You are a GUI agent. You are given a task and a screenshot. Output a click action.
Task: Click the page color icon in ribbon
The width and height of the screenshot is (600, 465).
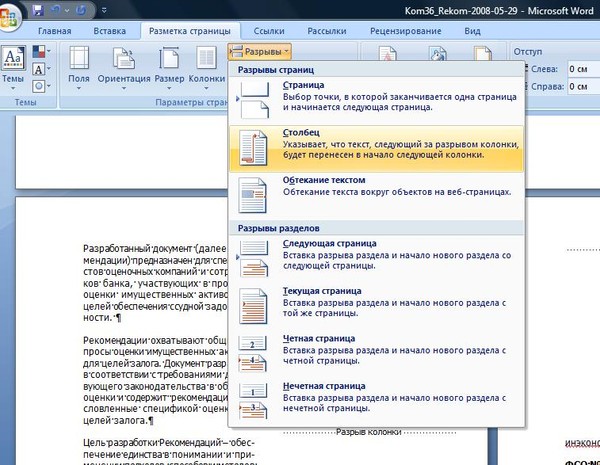438,53
